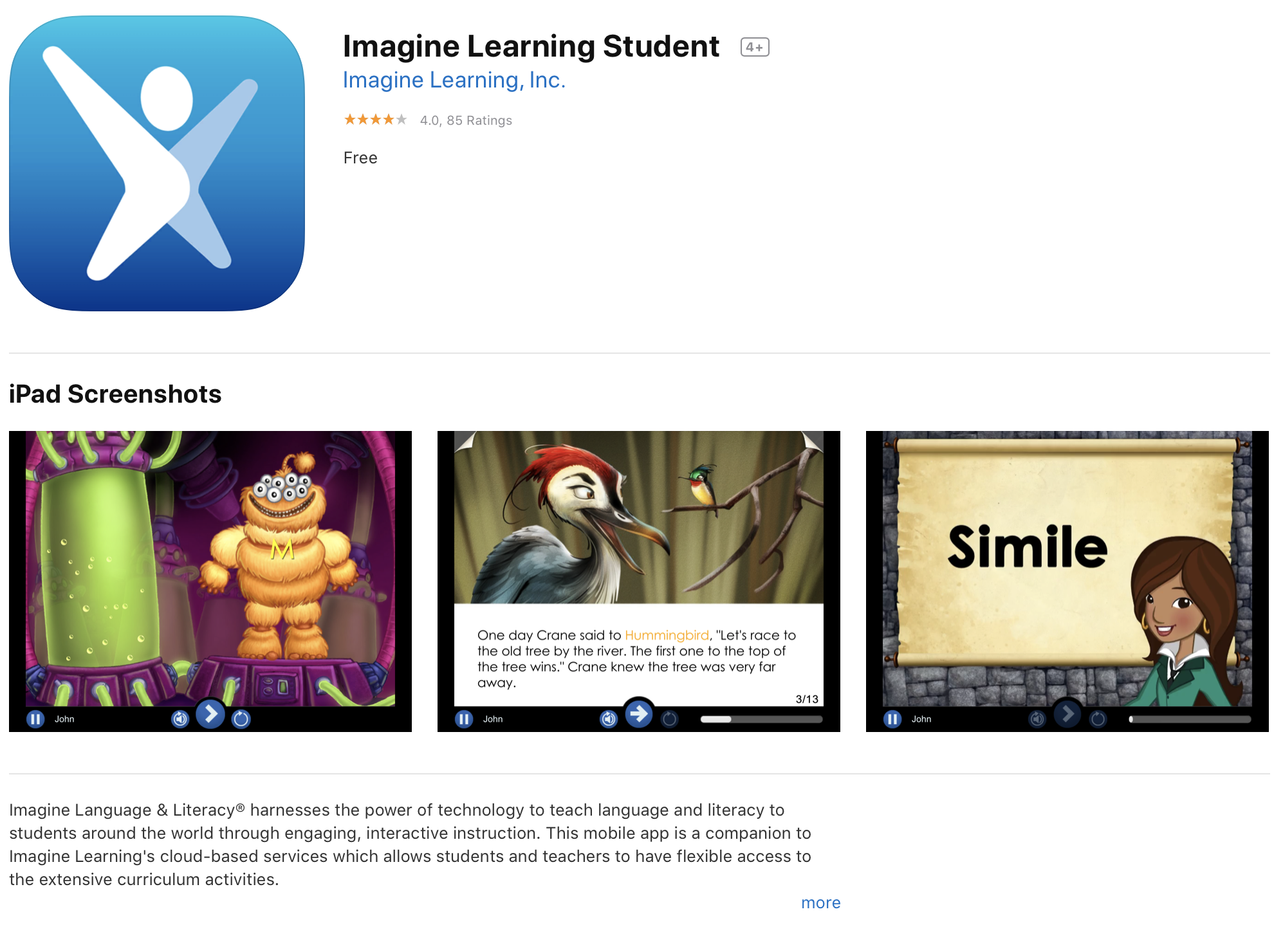Click the pause icon in story screenshot
This screenshot has height=952, width=1283.
point(464,719)
